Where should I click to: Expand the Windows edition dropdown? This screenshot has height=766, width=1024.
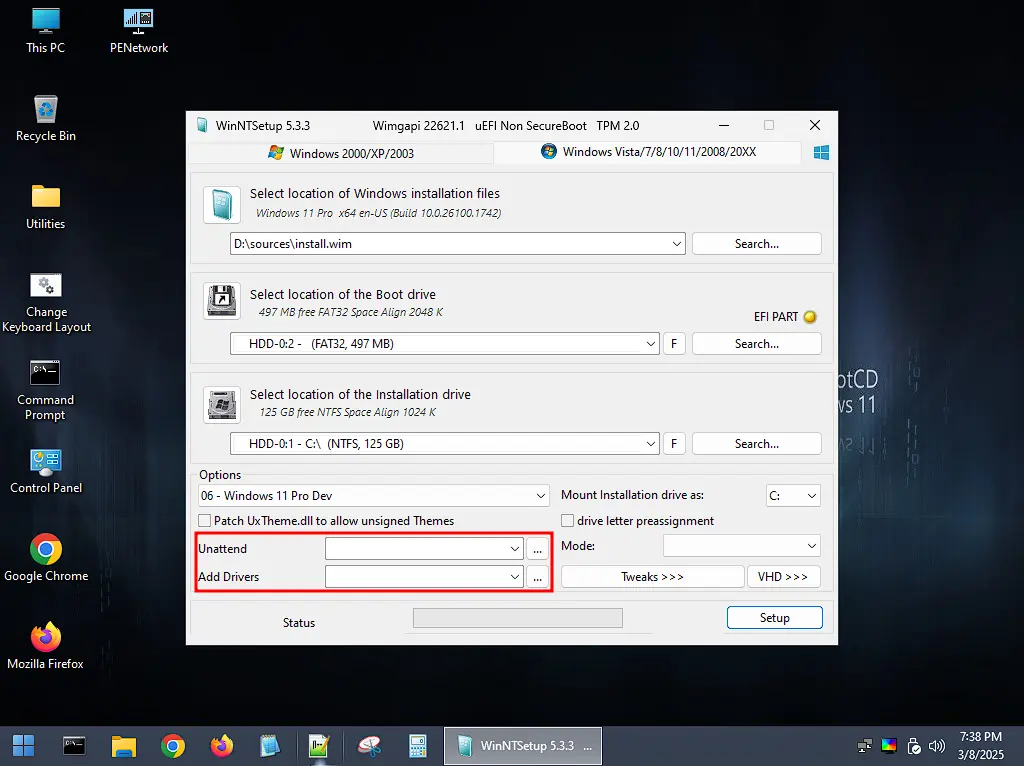pos(374,496)
